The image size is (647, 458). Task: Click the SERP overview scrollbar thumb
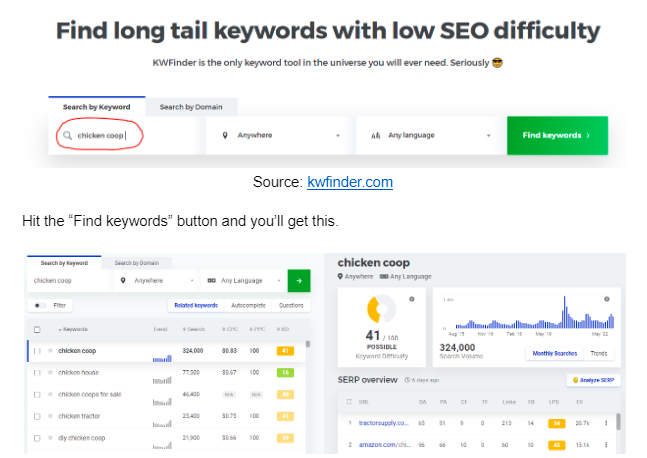click(618, 422)
